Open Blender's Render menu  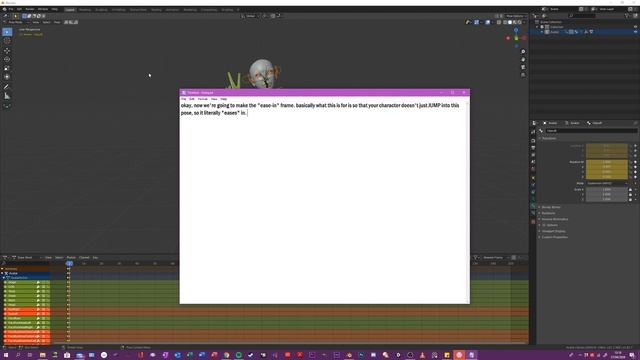[30, 9]
